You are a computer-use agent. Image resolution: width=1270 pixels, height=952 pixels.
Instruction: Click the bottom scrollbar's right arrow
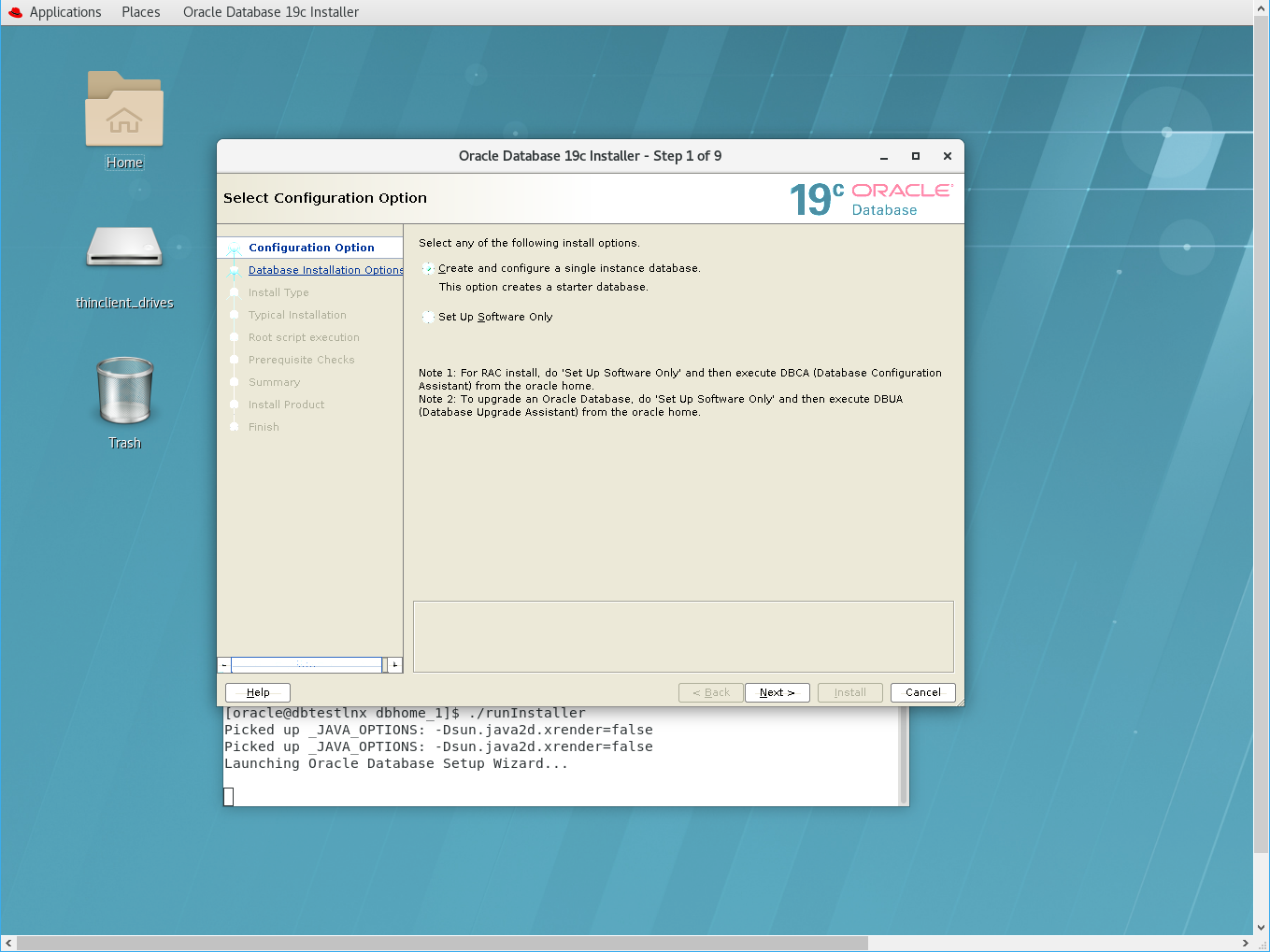pyautogui.click(x=1246, y=944)
